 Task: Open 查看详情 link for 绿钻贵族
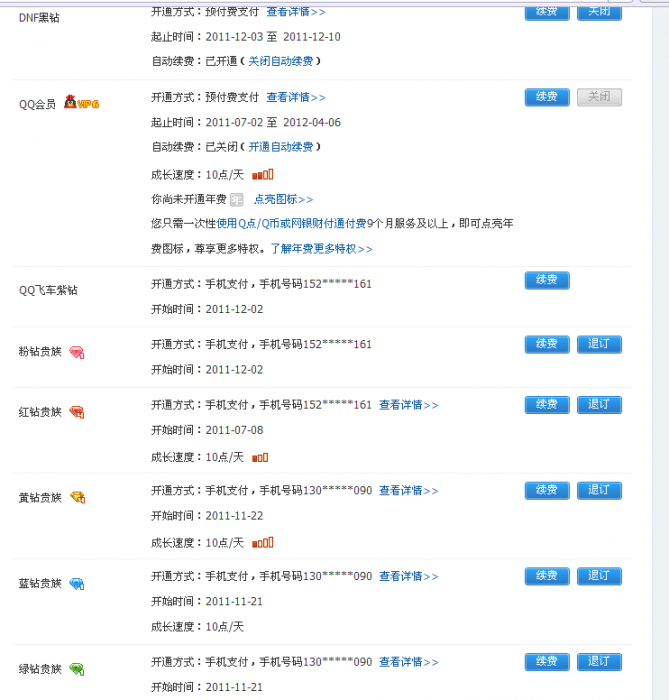coord(409,662)
